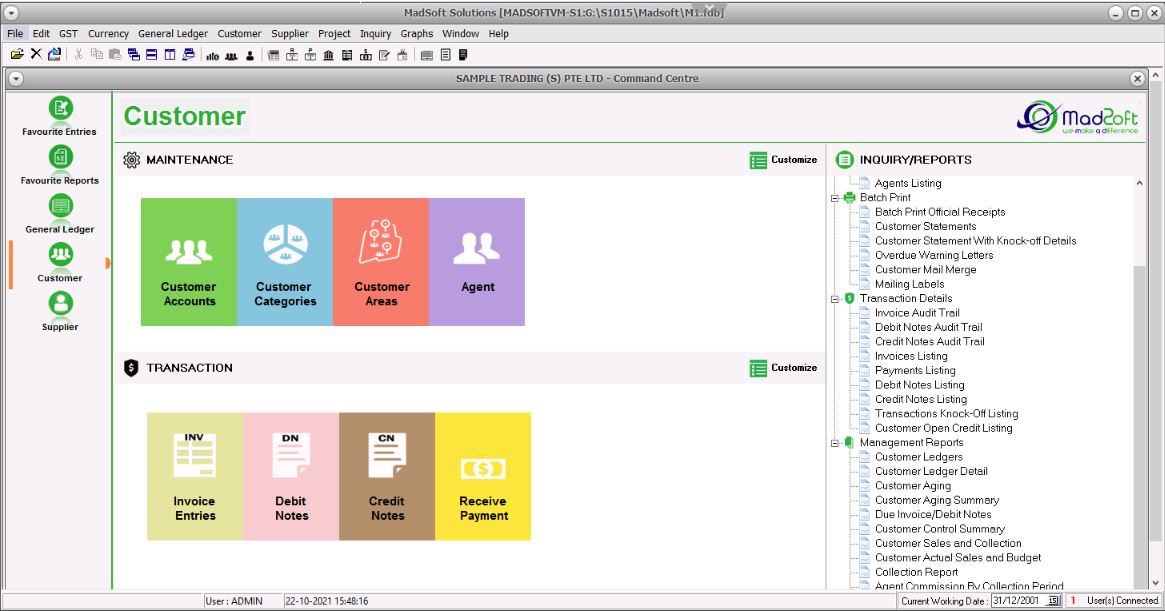Click the report tree scrollbar up arrow

tap(1139, 183)
